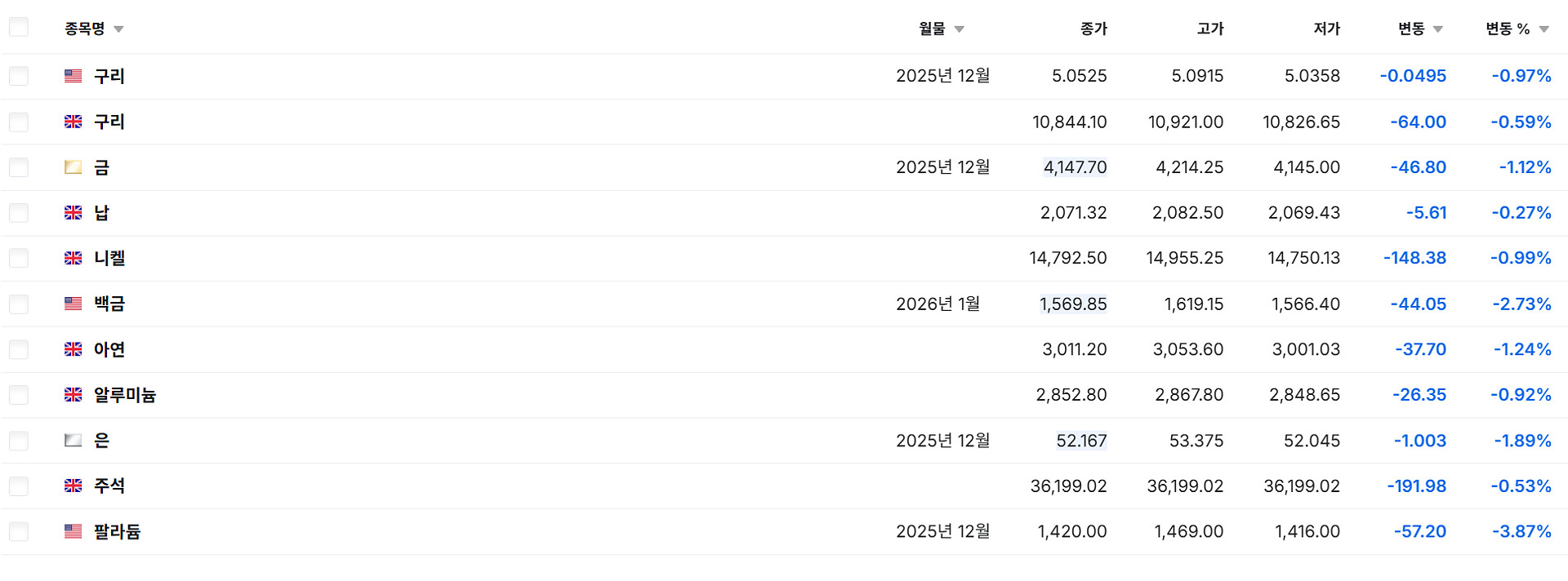
Task: Click the UK flag icon beside 아연
Action: 73,349
